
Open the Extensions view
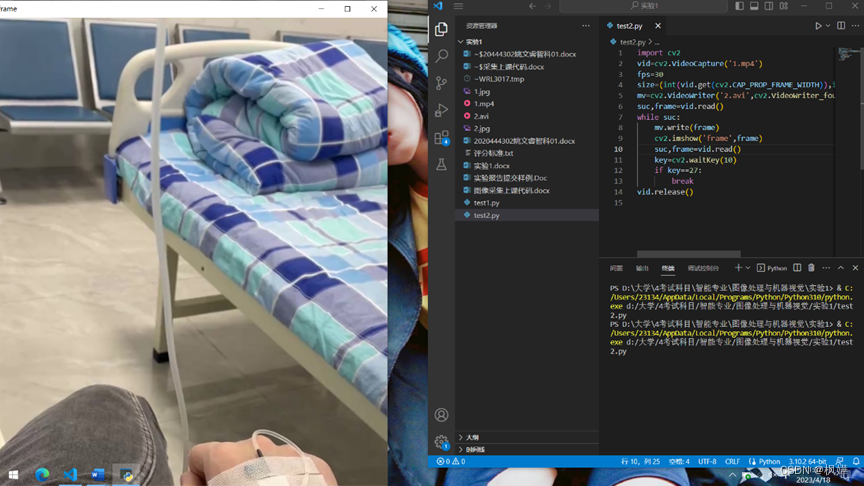(441, 137)
